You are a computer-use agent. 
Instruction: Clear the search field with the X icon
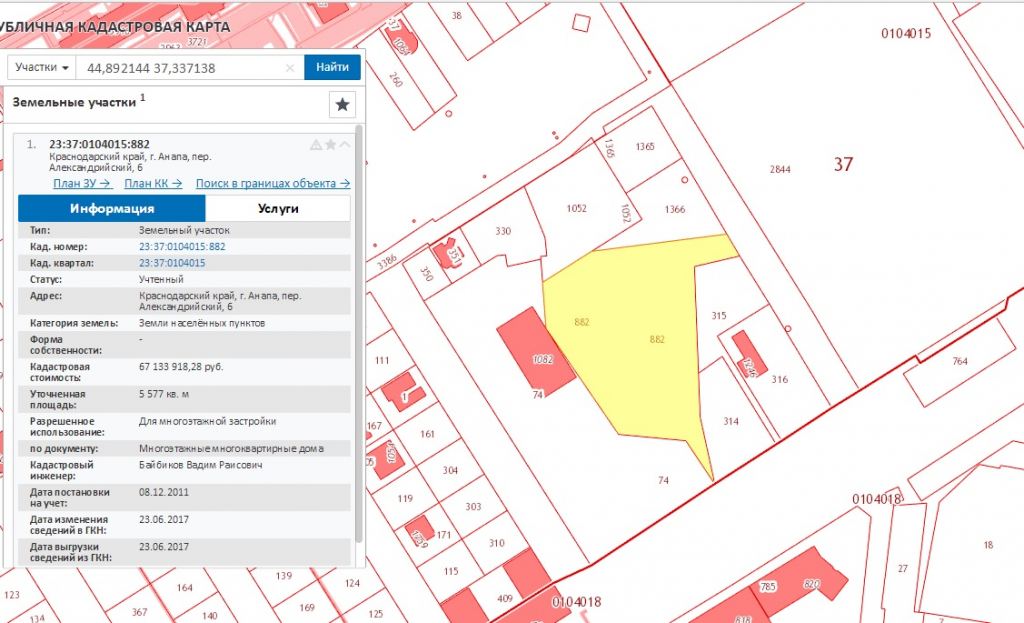click(x=290, y=68)
